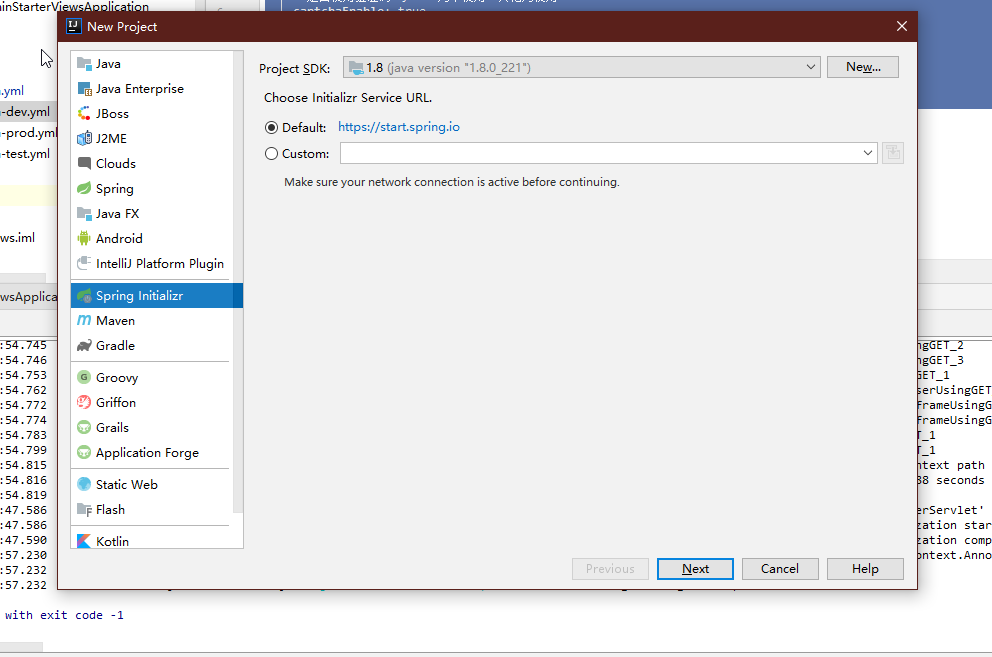Expand the Custom URL dropdown arrow
The width and height of the screenshot is (992, 657).
pyautogui.click(x=868, y=153)
